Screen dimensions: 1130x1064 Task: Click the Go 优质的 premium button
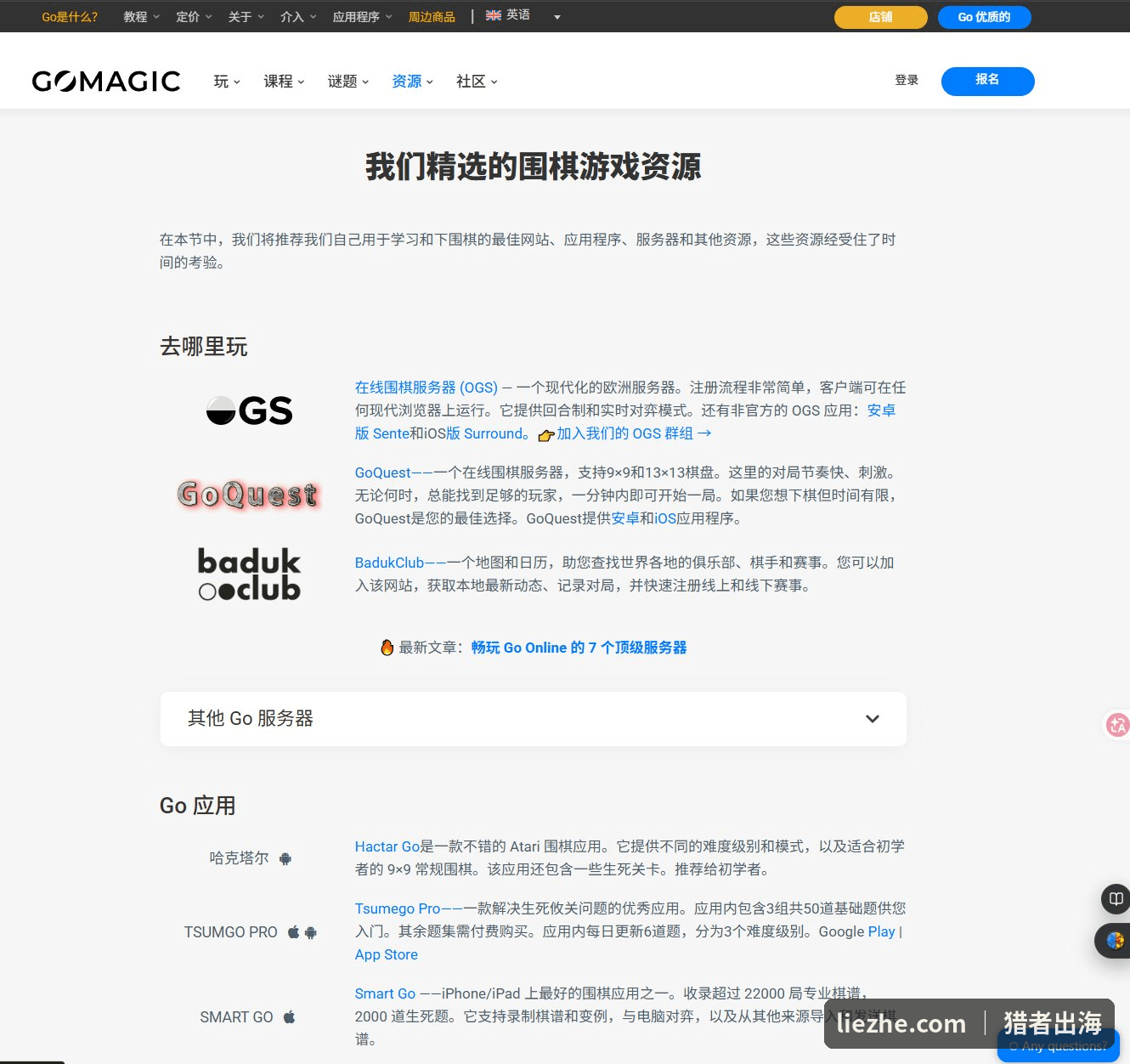(985, 17)
